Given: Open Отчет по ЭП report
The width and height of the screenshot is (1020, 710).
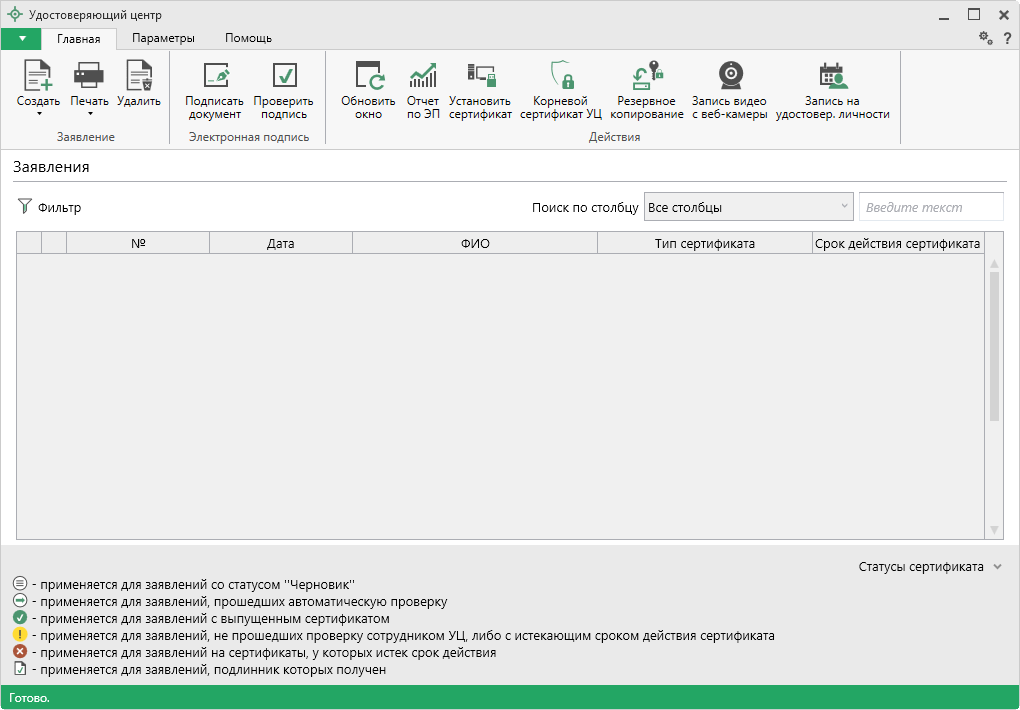Looking at the screenshot, I should 423,77.
